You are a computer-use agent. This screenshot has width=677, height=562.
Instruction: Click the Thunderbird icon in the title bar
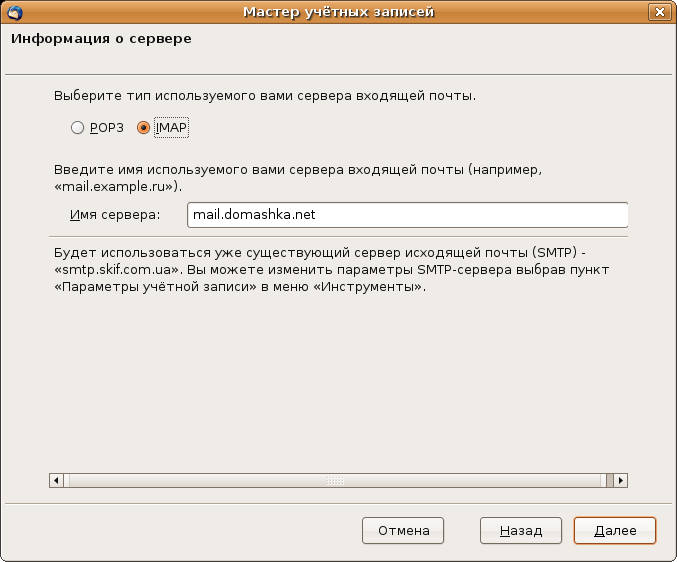(x=14, y=12)
